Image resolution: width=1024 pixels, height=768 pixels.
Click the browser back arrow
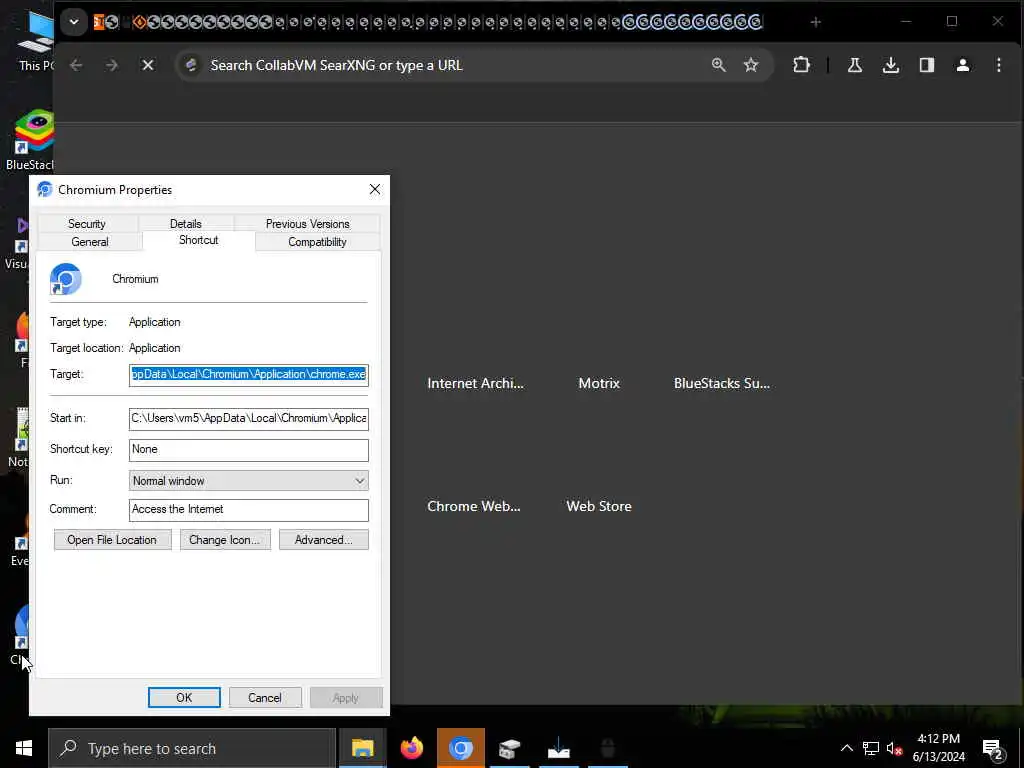tap(76, 65)
